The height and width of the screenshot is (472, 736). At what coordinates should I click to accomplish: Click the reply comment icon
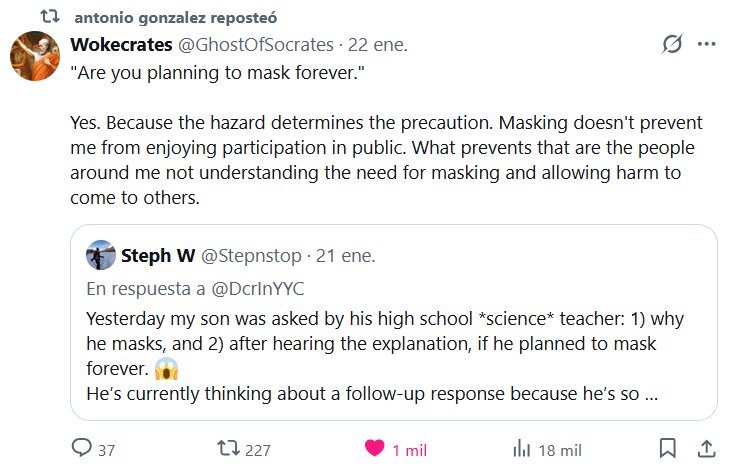point(82,449)
